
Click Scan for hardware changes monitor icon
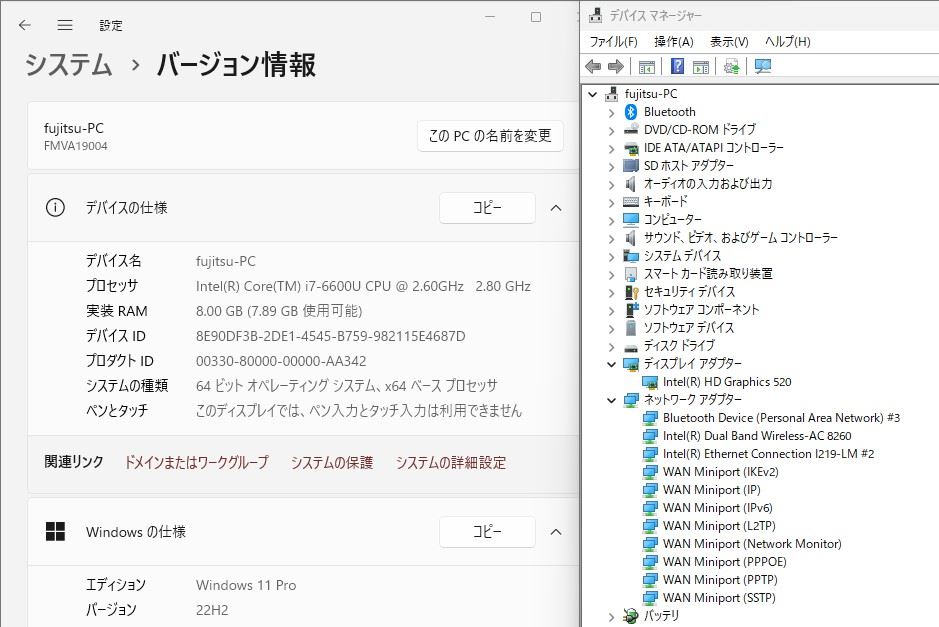pos(762,66)
